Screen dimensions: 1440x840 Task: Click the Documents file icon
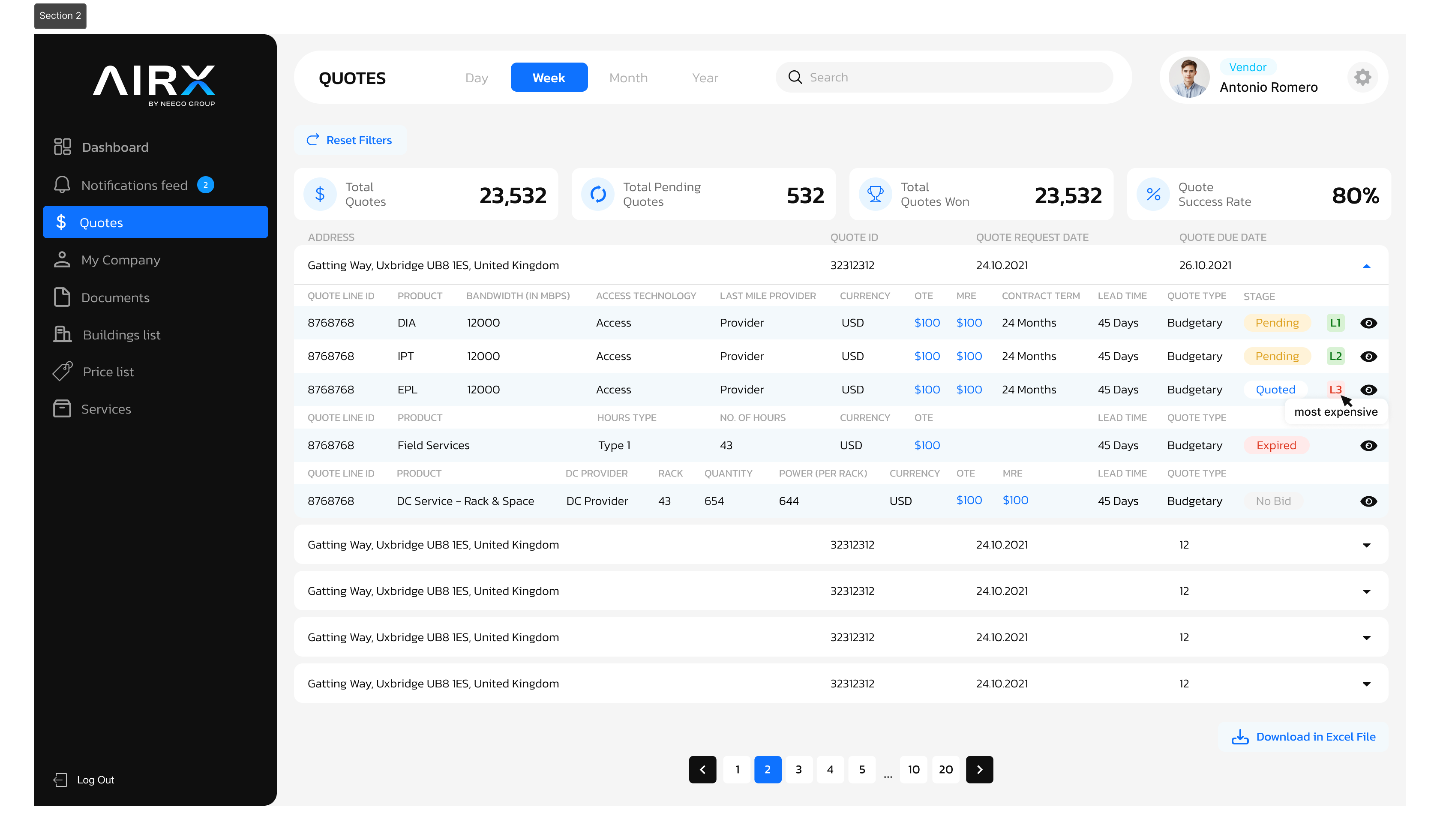pyautogui.click(x=62, y=297)
